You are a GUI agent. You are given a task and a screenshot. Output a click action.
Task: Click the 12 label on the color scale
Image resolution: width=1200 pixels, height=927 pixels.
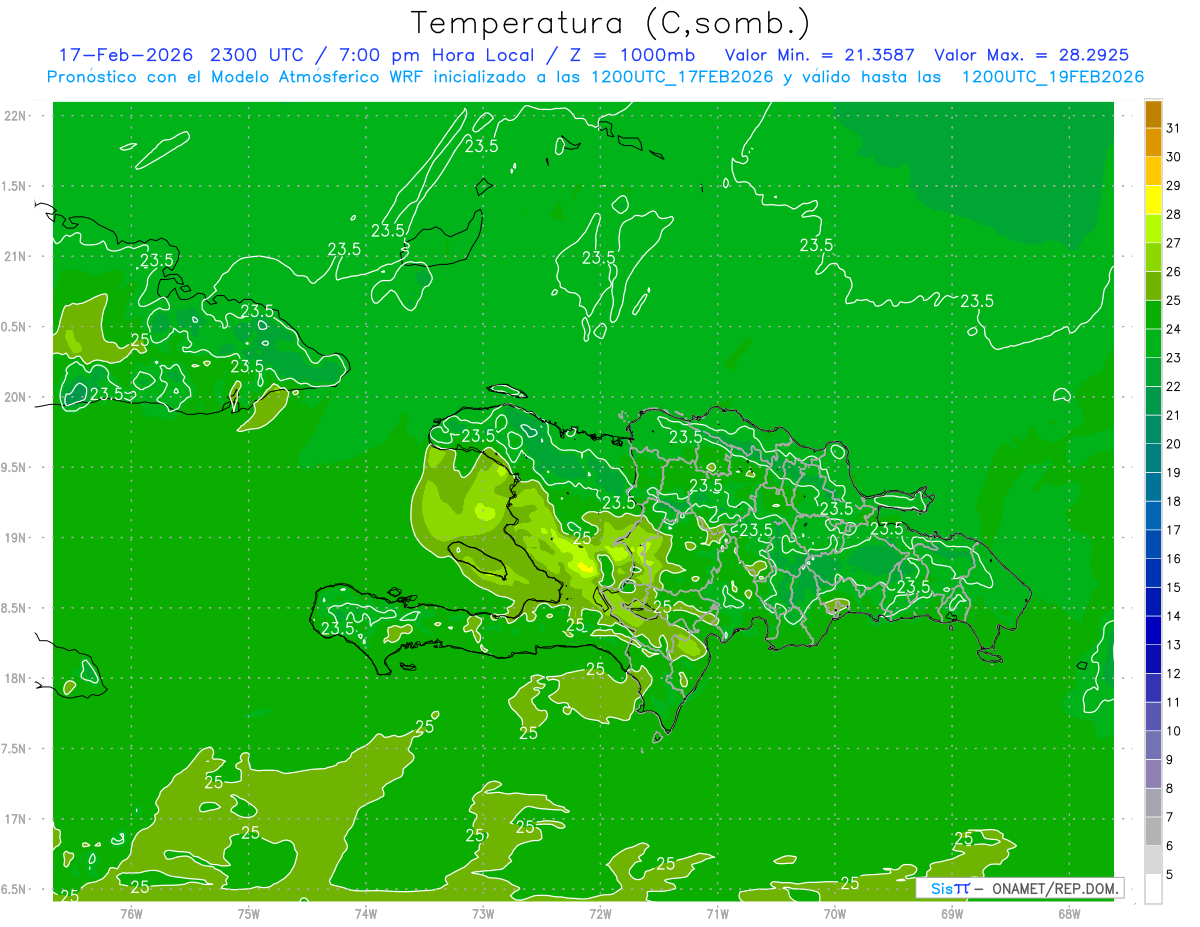click(1174, 673)
